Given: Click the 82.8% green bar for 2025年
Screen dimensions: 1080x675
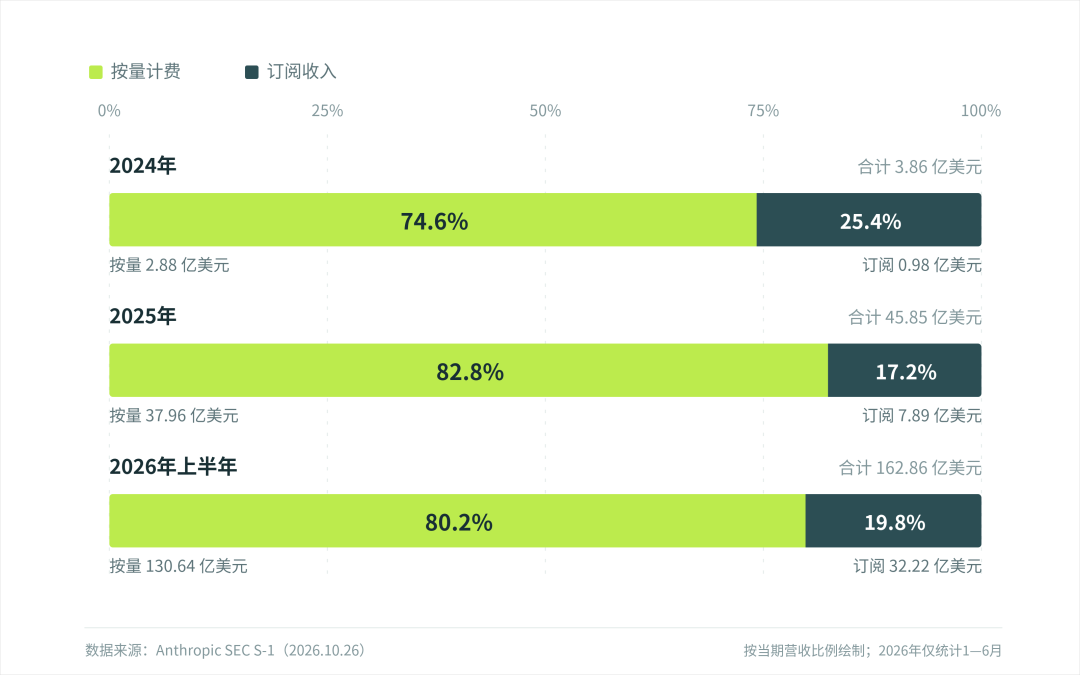Looking at the screenshot, I should (468, 371).
